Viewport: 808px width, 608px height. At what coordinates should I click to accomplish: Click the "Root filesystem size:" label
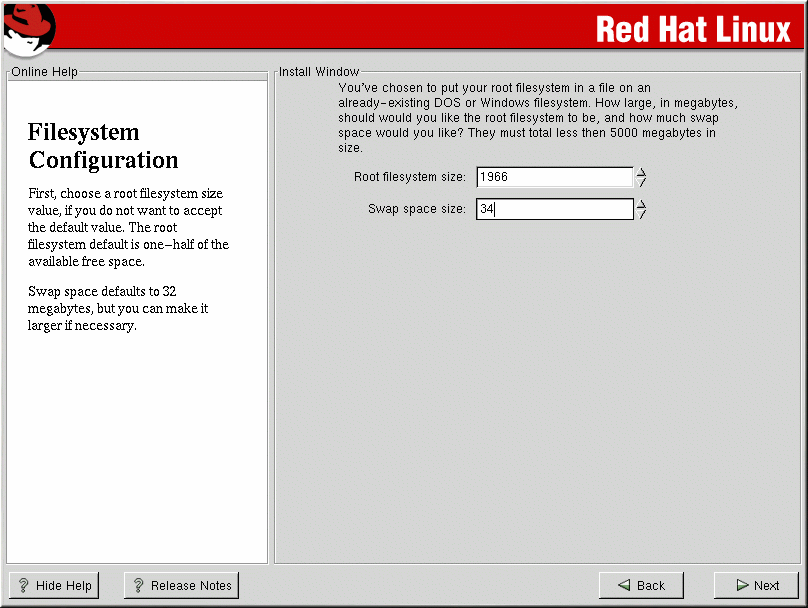coord(410,177)
